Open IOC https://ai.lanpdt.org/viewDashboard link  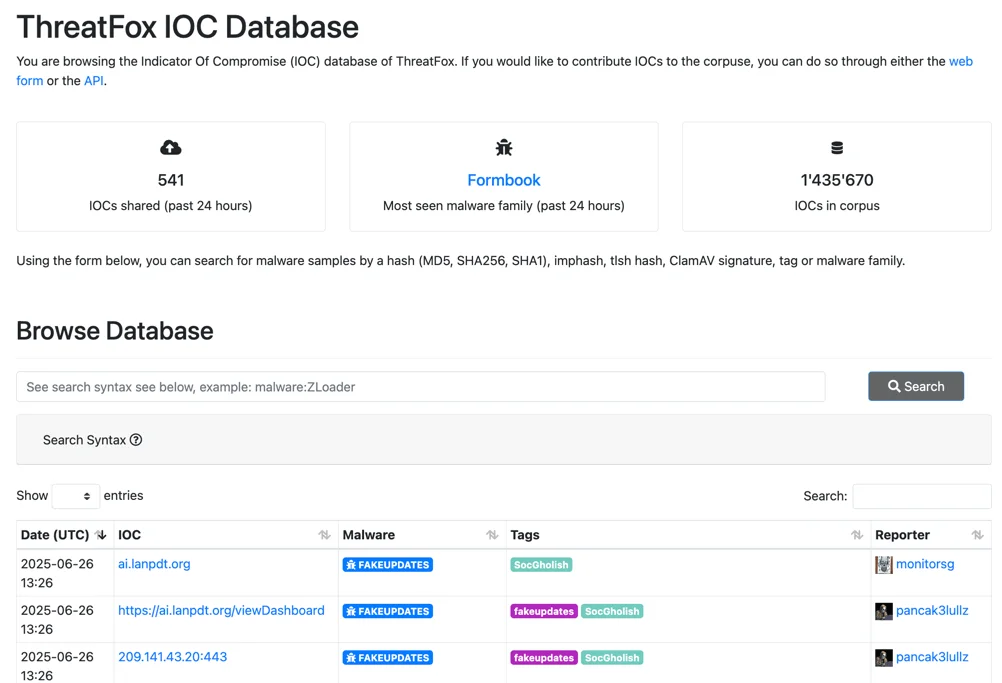[x=221, y=610]
